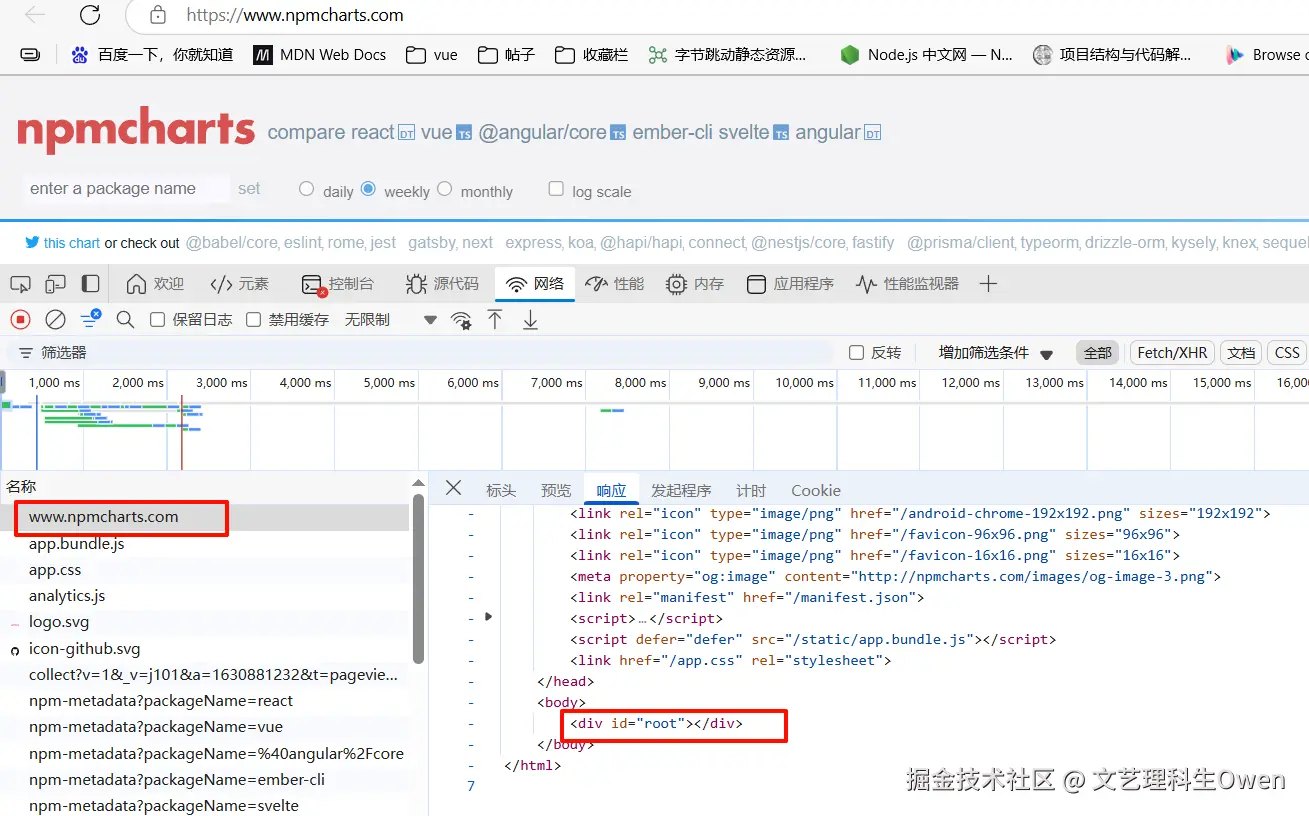Open the this chart Twitter link
Screen dimensions: 1309x816
coord(63,242)
